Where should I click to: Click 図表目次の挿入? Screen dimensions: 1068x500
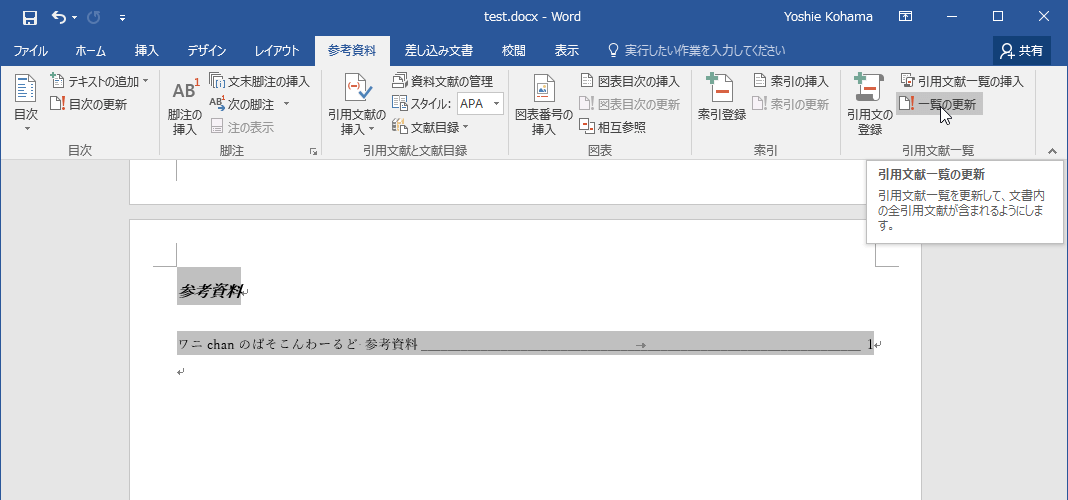[x=630, y=82]
